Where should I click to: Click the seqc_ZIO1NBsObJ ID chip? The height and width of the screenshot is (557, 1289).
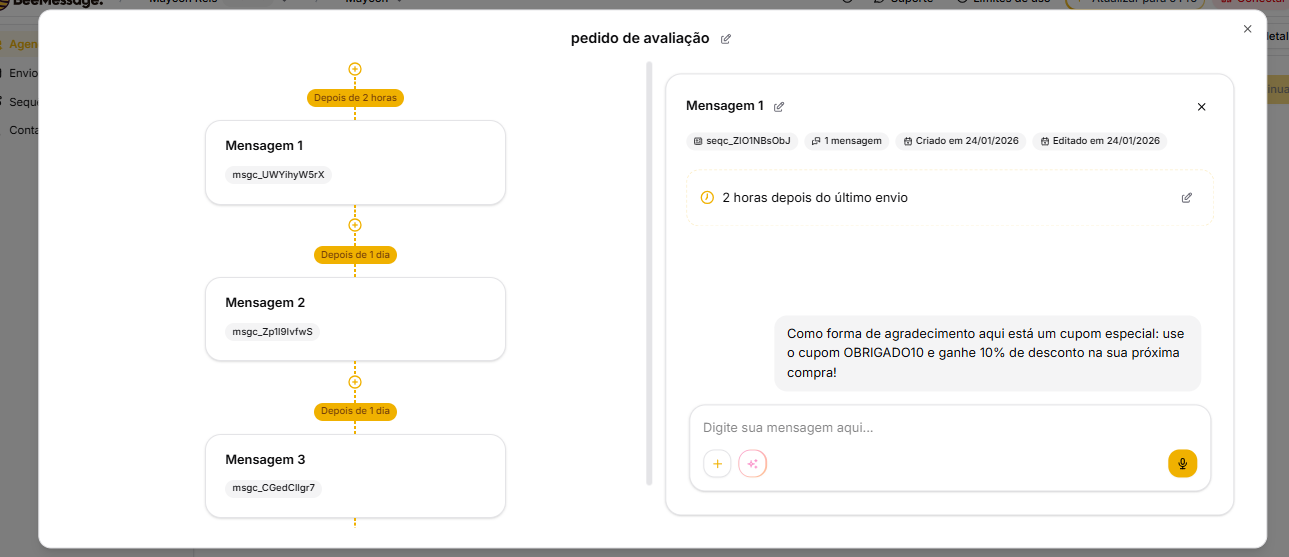tap(742, 141)
